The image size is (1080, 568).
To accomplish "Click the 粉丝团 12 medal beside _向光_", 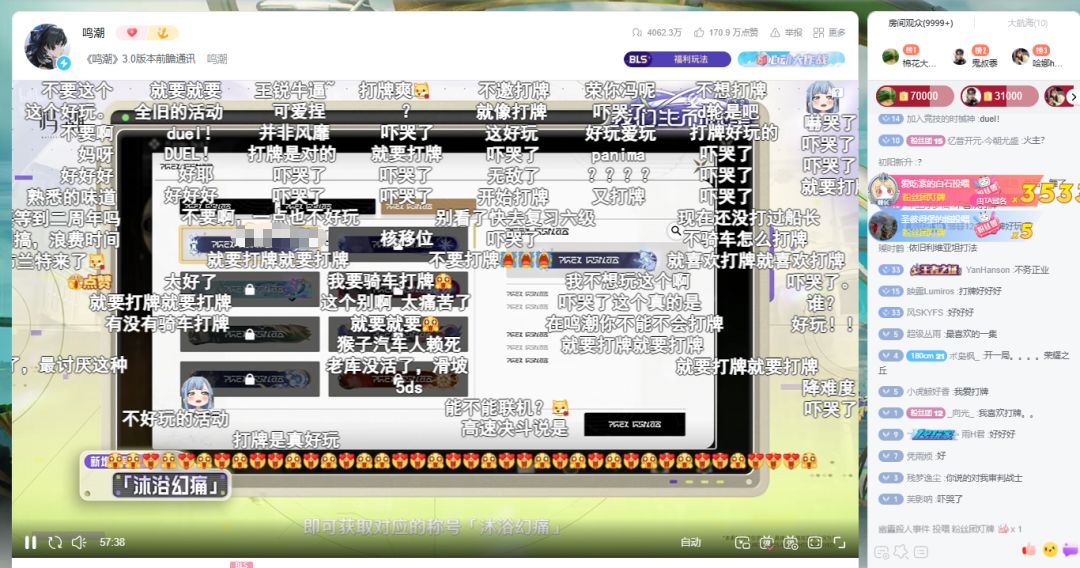I will click(925, 413).
